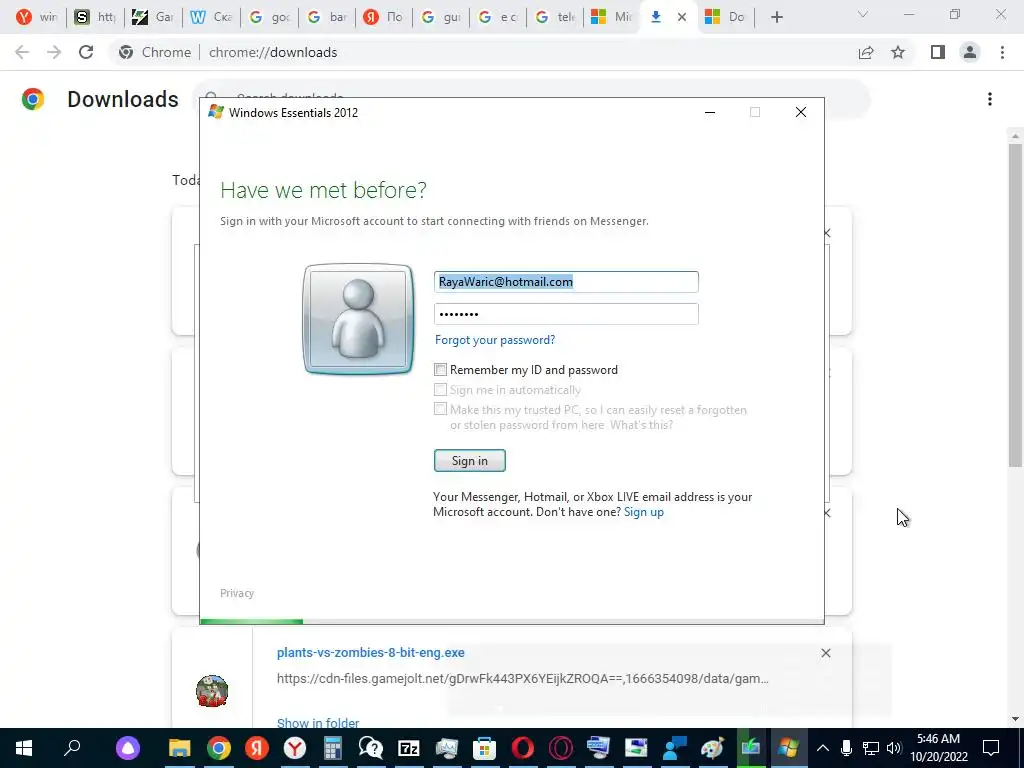Switch to the 'Mic' Microsoft tab
1024x768 pixels.
(611, 17)
